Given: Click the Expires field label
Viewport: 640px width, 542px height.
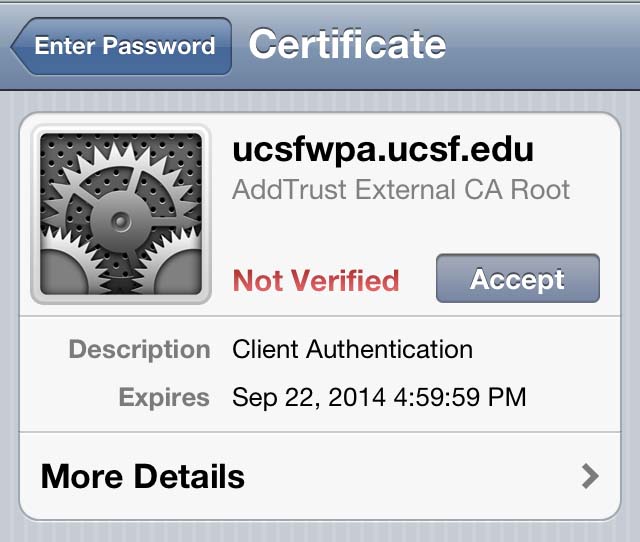Looking at the screenshot, I should [x=164, y=397].
